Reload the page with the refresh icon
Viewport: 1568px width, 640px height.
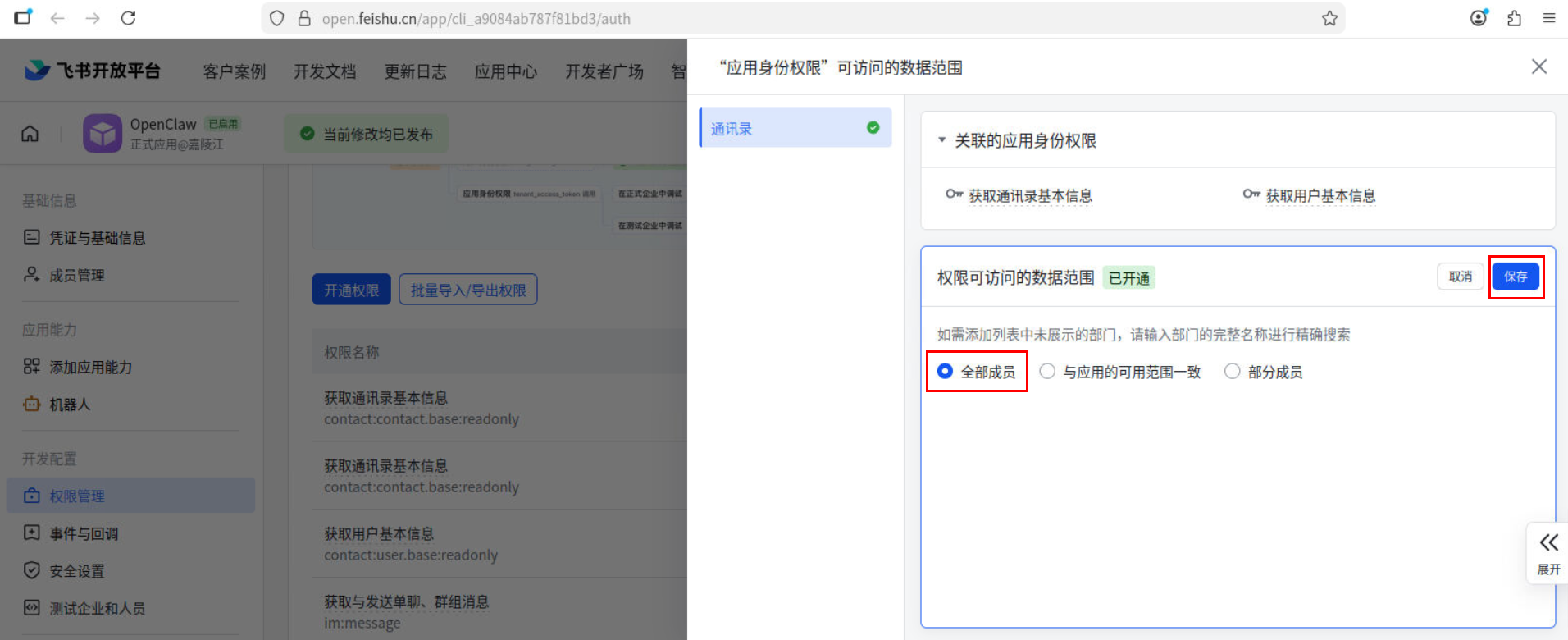coord(129,18)
